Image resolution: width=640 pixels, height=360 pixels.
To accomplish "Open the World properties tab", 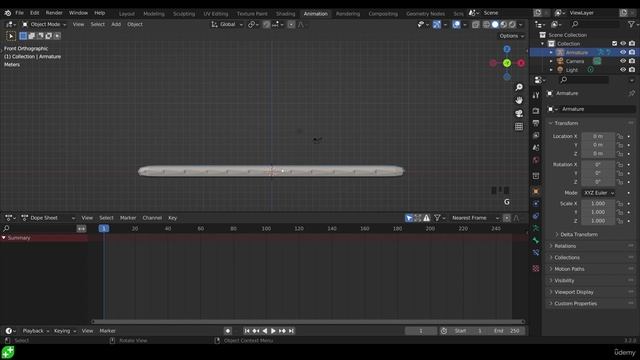I will [x=536, y=160].
